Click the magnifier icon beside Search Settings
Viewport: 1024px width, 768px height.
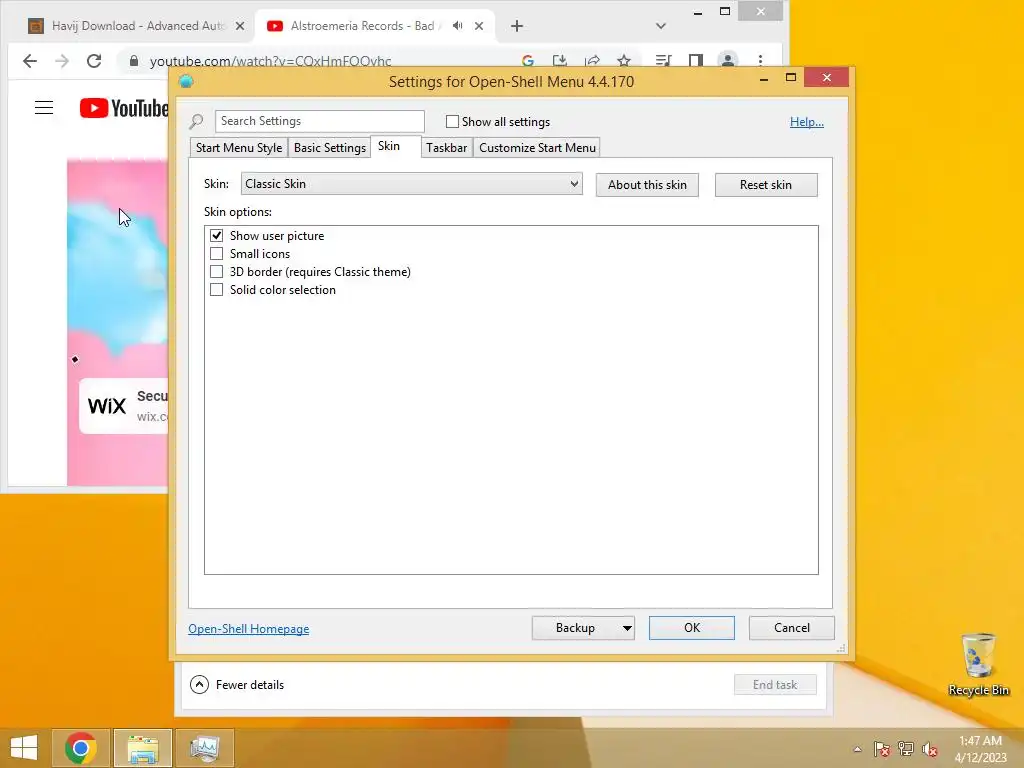click(x=196, y=121)
